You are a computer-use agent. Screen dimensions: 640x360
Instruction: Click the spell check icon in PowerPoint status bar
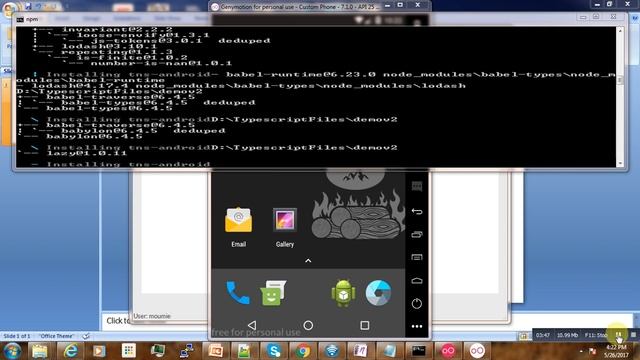(x=86, y=336)
